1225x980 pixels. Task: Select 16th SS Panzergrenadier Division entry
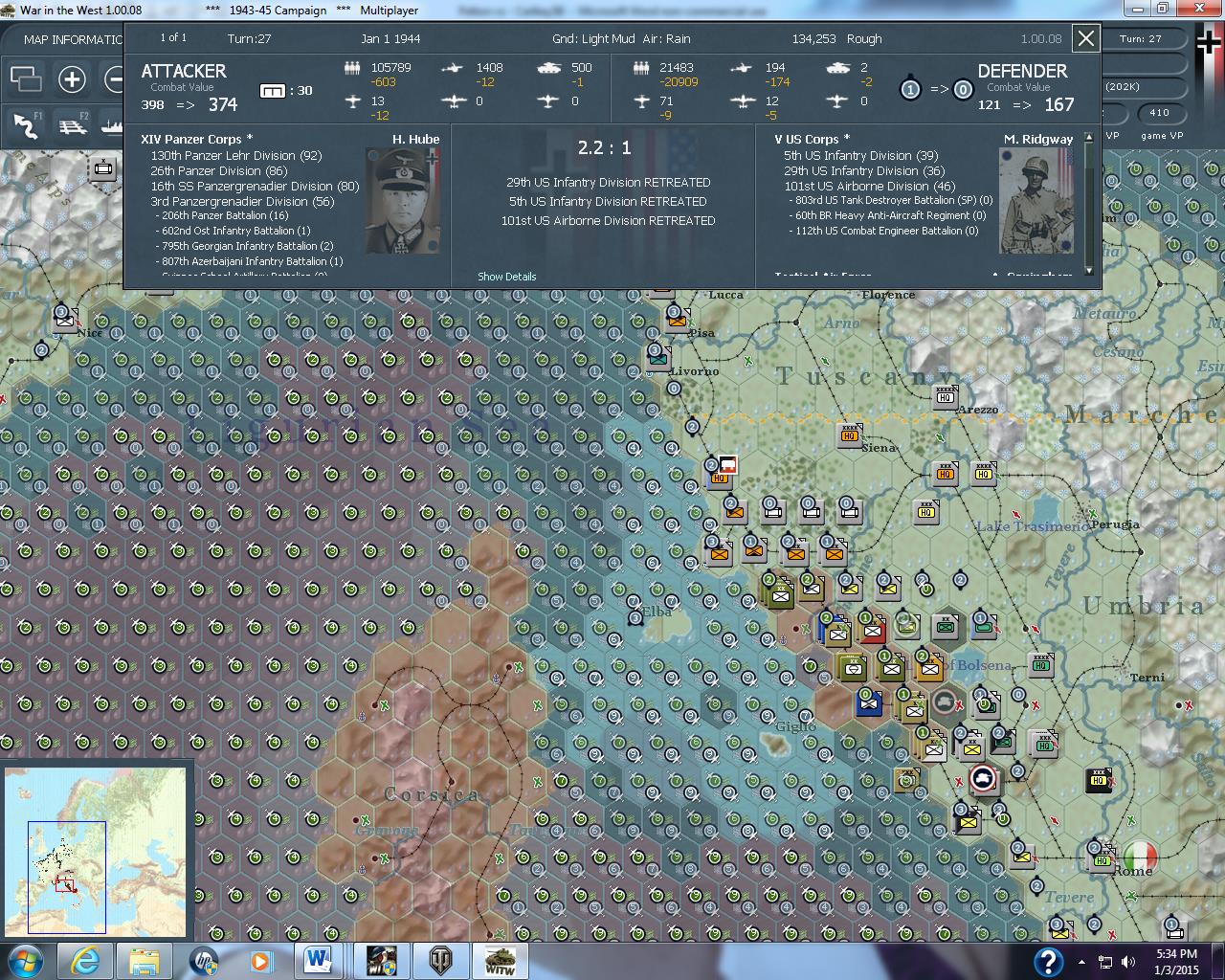pos(255,186)
